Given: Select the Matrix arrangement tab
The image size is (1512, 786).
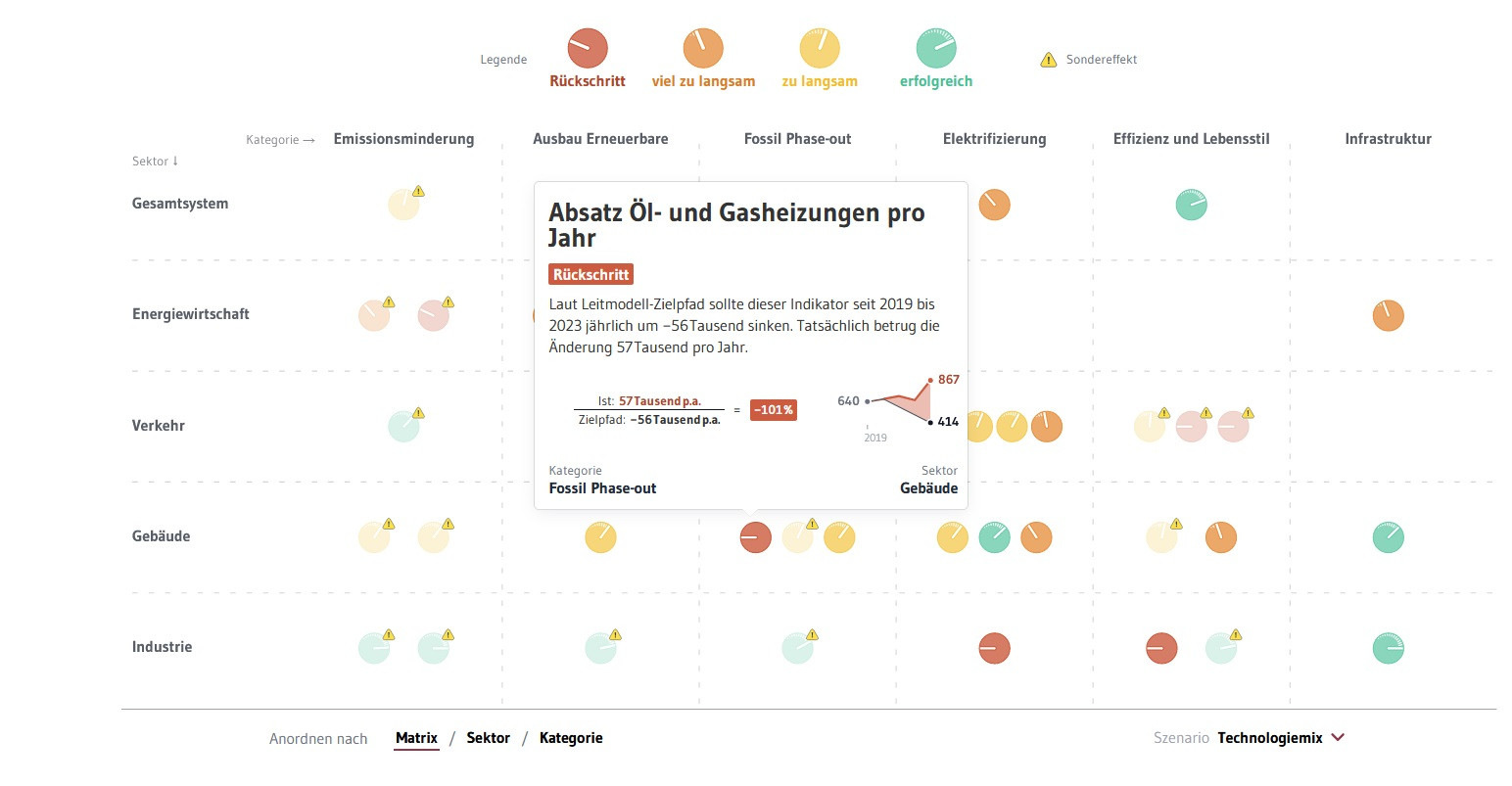Looking at the screenshot, I should coord(416,738).
